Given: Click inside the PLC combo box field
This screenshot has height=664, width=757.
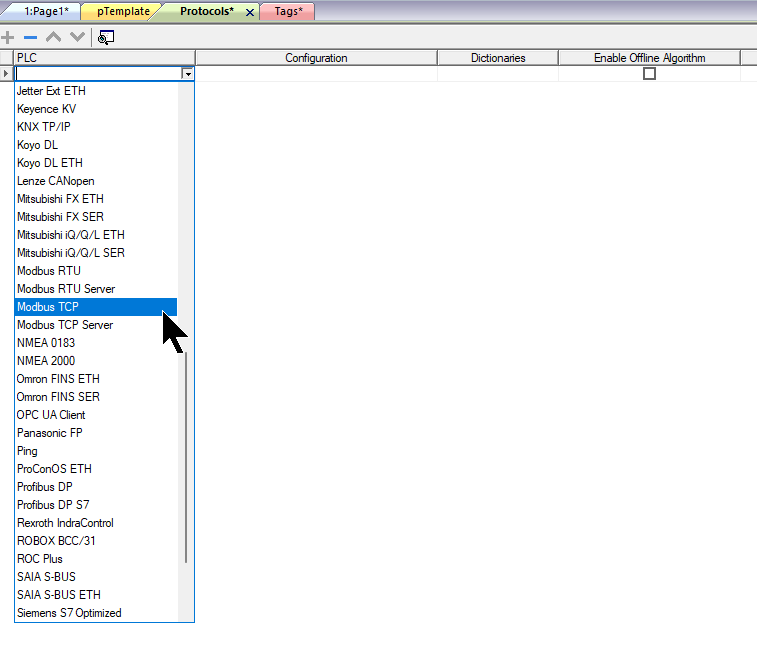Looking at the screenshot, I should [98, 74].
